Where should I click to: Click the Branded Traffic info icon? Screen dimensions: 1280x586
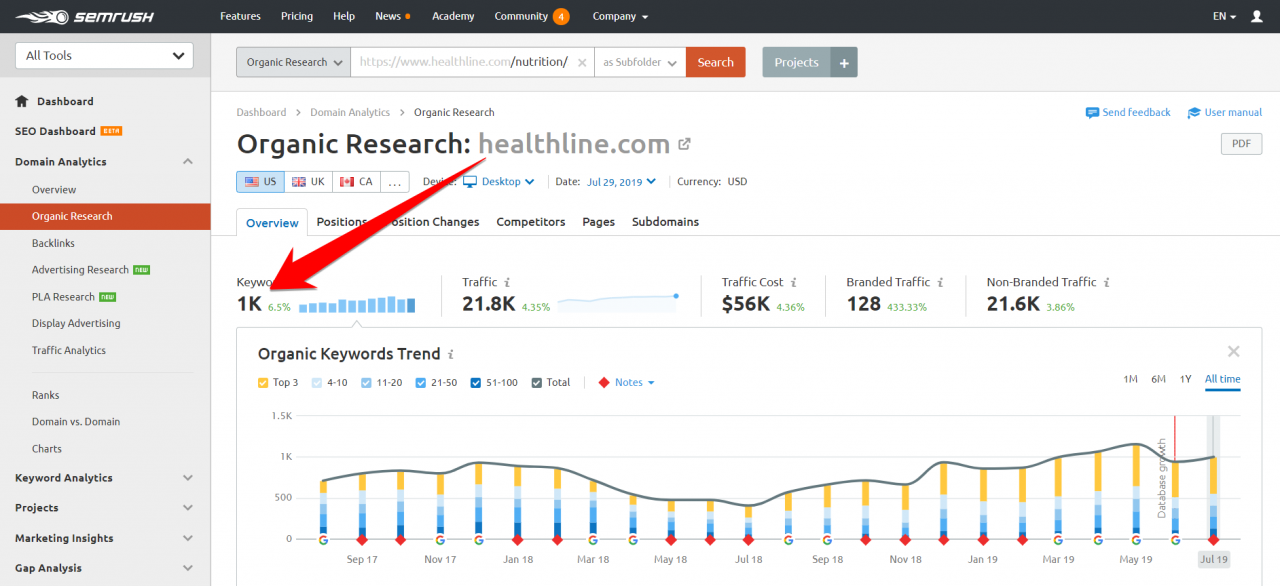point(940,283)
